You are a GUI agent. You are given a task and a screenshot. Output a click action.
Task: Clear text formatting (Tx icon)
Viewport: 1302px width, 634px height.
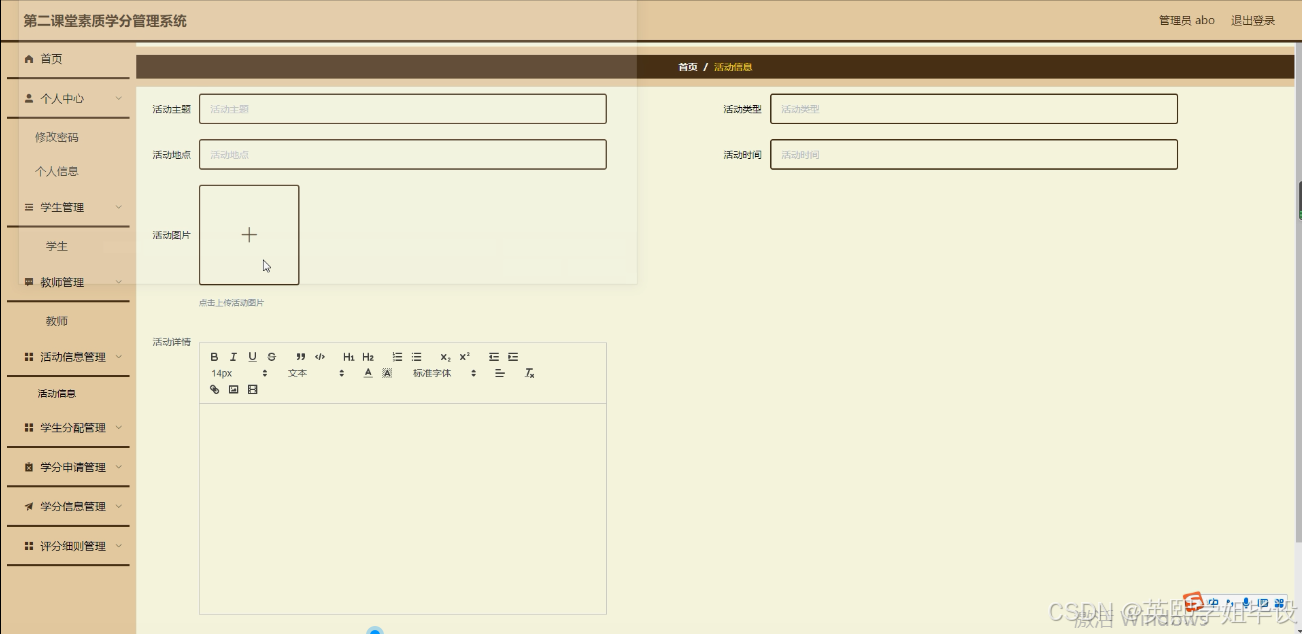pyautogui.click(x=530, y=373)
